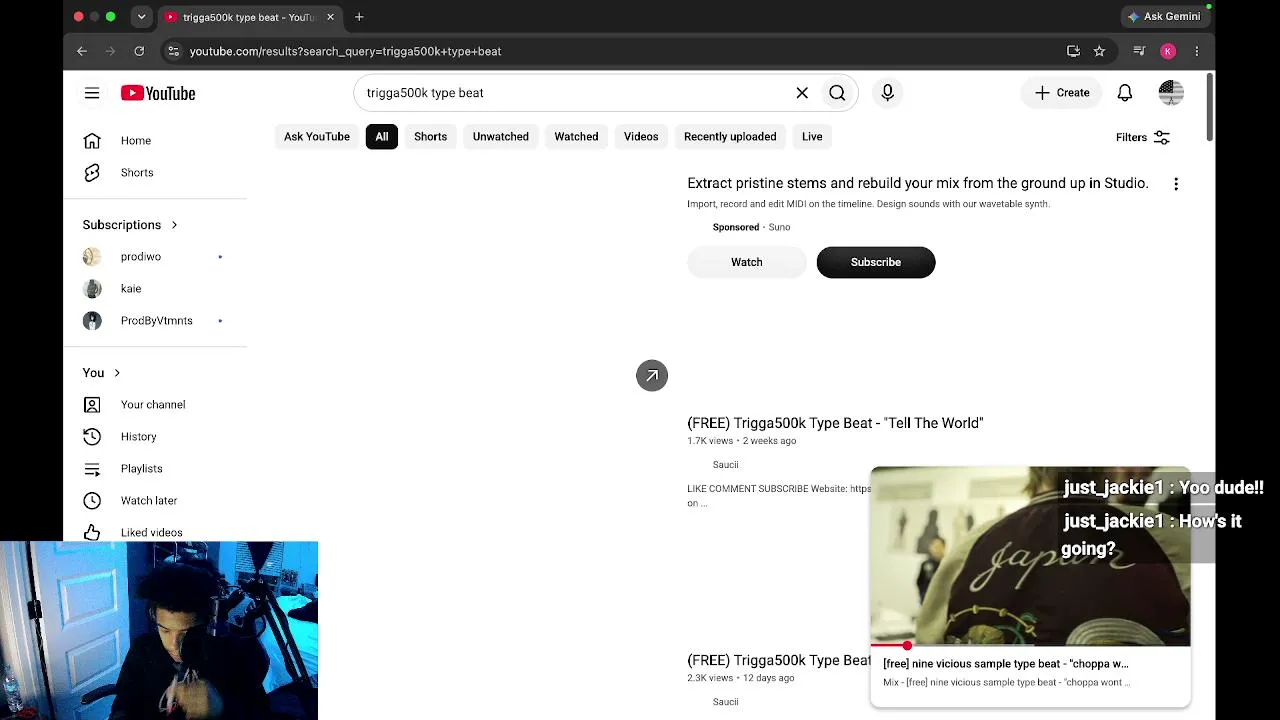
Task: Click the Chrome address bar URL
Action: pyautogui.click(x=345, y=51)
